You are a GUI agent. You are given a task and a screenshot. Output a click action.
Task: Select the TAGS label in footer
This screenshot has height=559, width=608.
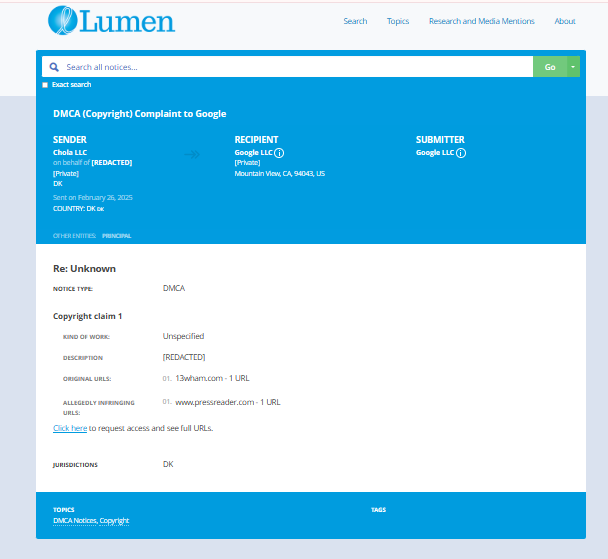tap(378, 510)
